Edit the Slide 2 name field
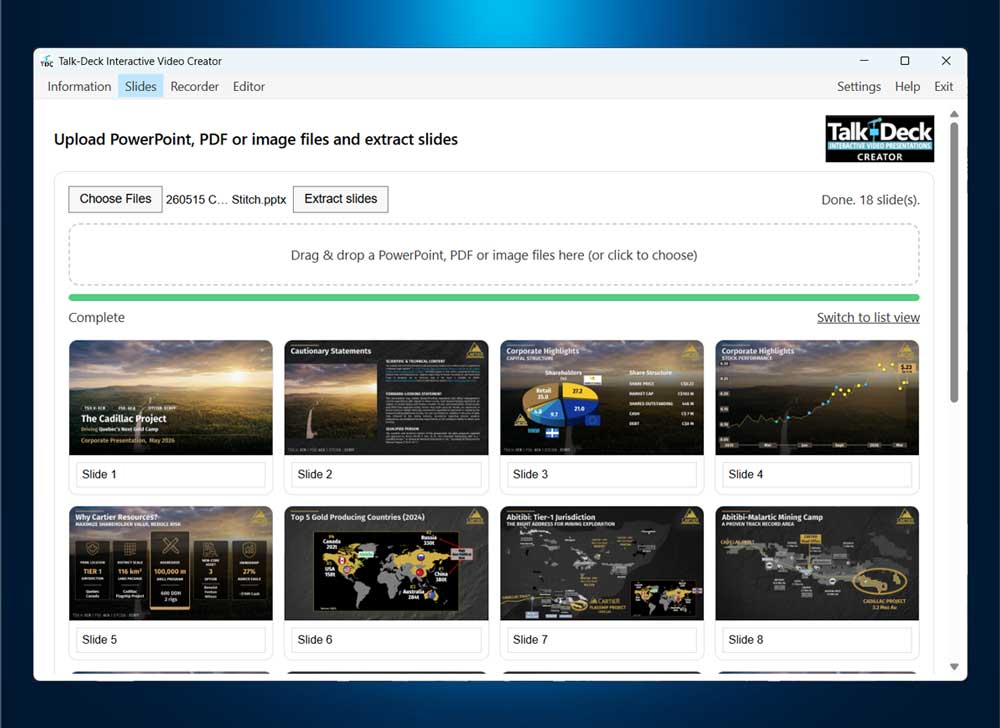The image size is (1000, 728). (x=386, y=474)
